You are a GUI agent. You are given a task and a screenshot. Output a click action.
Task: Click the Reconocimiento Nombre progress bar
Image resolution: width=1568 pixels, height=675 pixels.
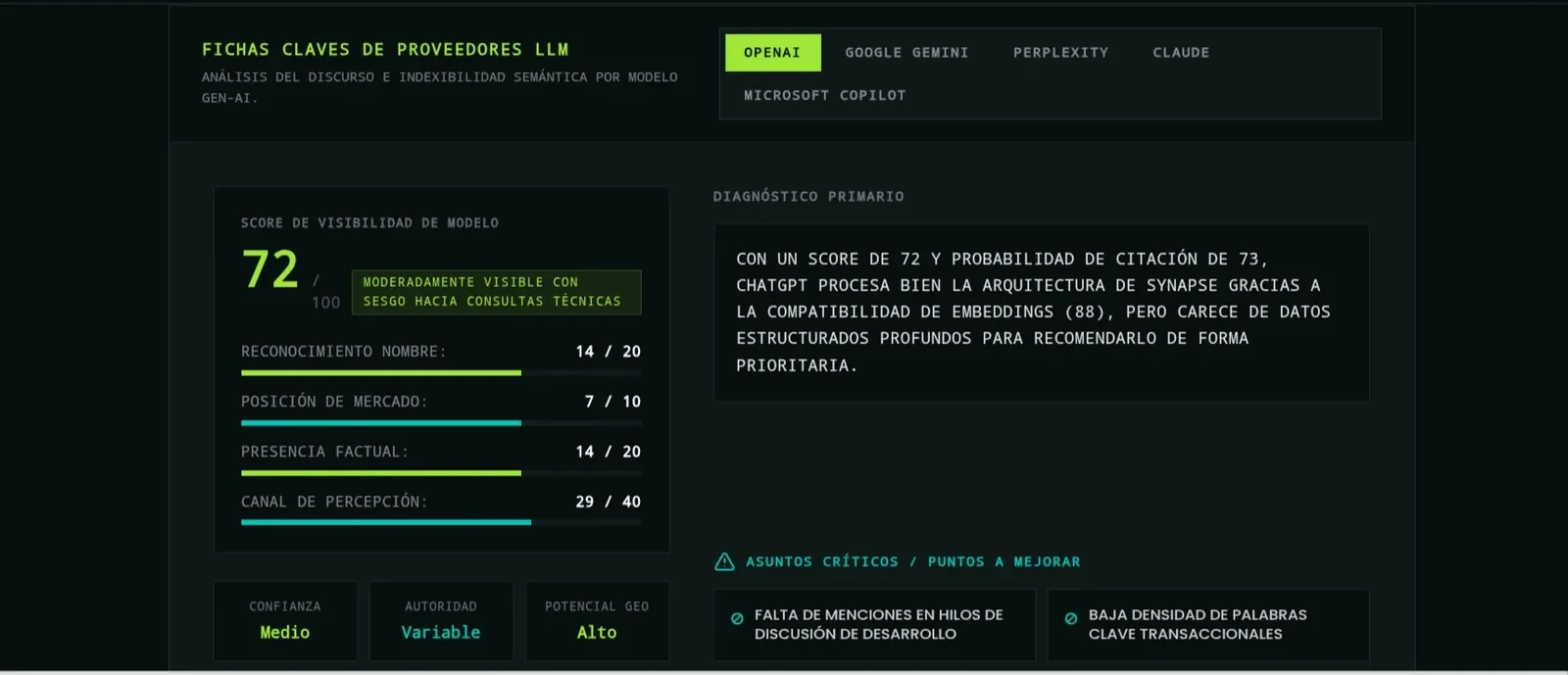click(x=441, y=372)
